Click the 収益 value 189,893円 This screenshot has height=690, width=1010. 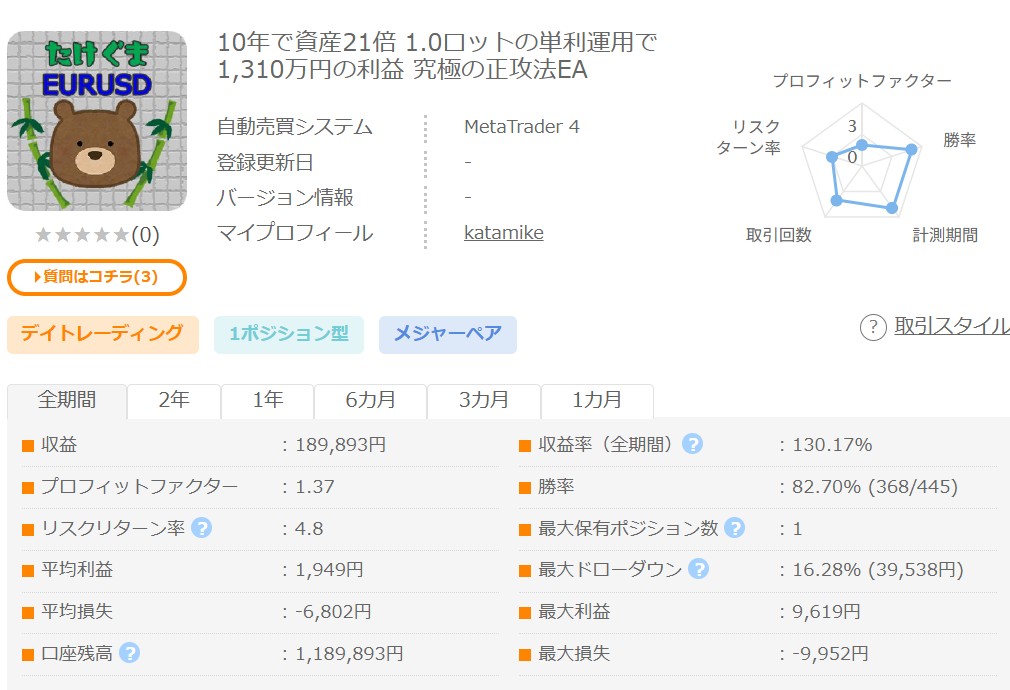pyautogui.click(x=341, y=445)
